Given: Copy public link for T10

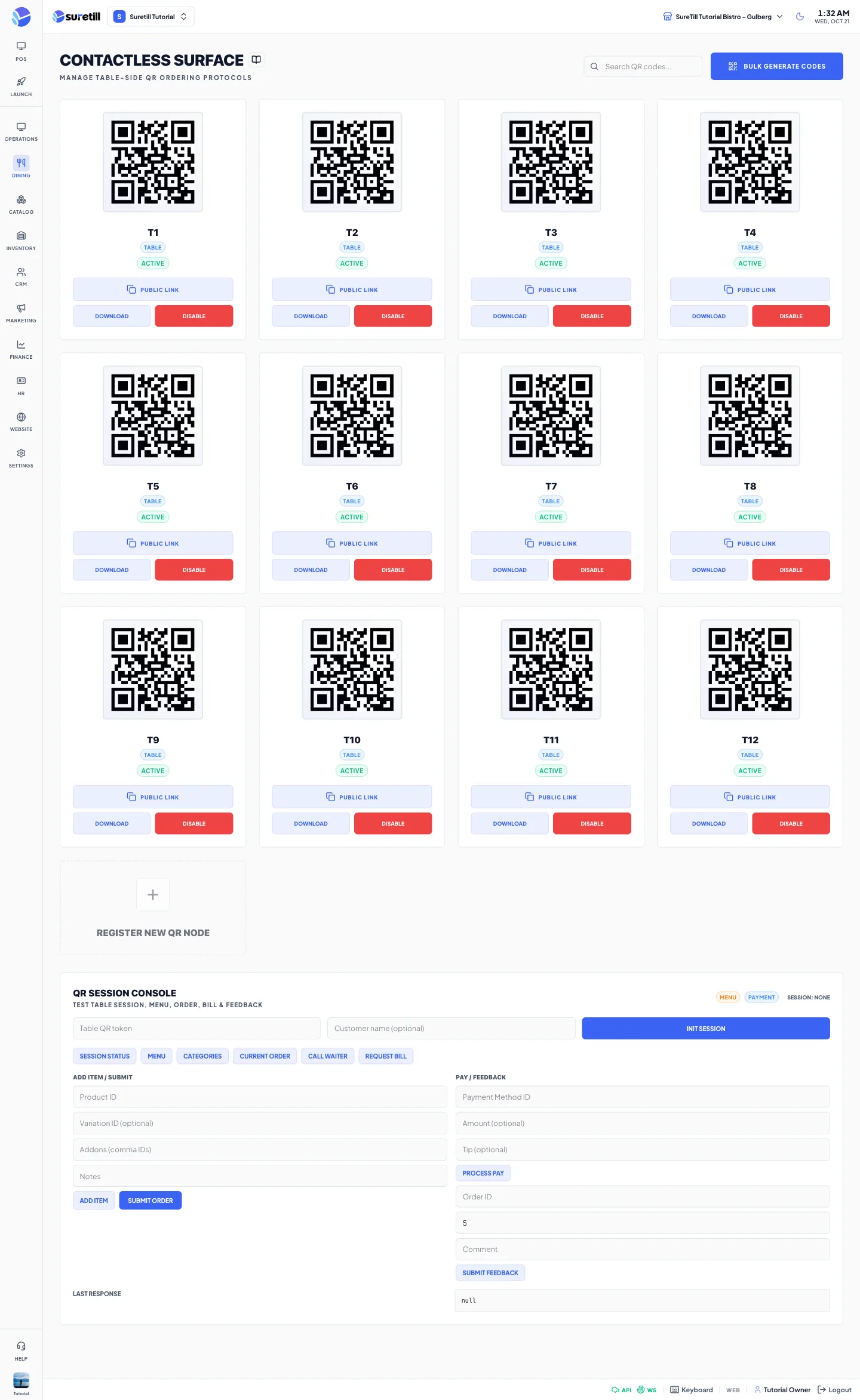Looking at the screenshot, I should [352, 797].
